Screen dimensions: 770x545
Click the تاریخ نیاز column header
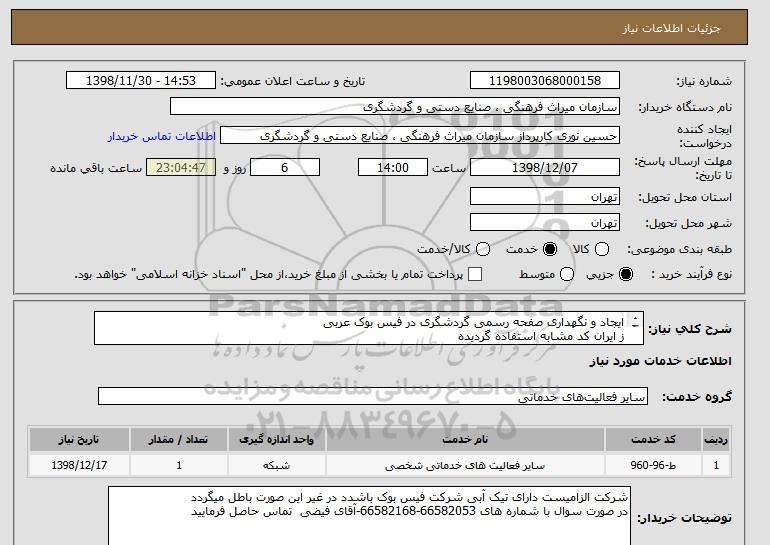(x=79, y=439)
